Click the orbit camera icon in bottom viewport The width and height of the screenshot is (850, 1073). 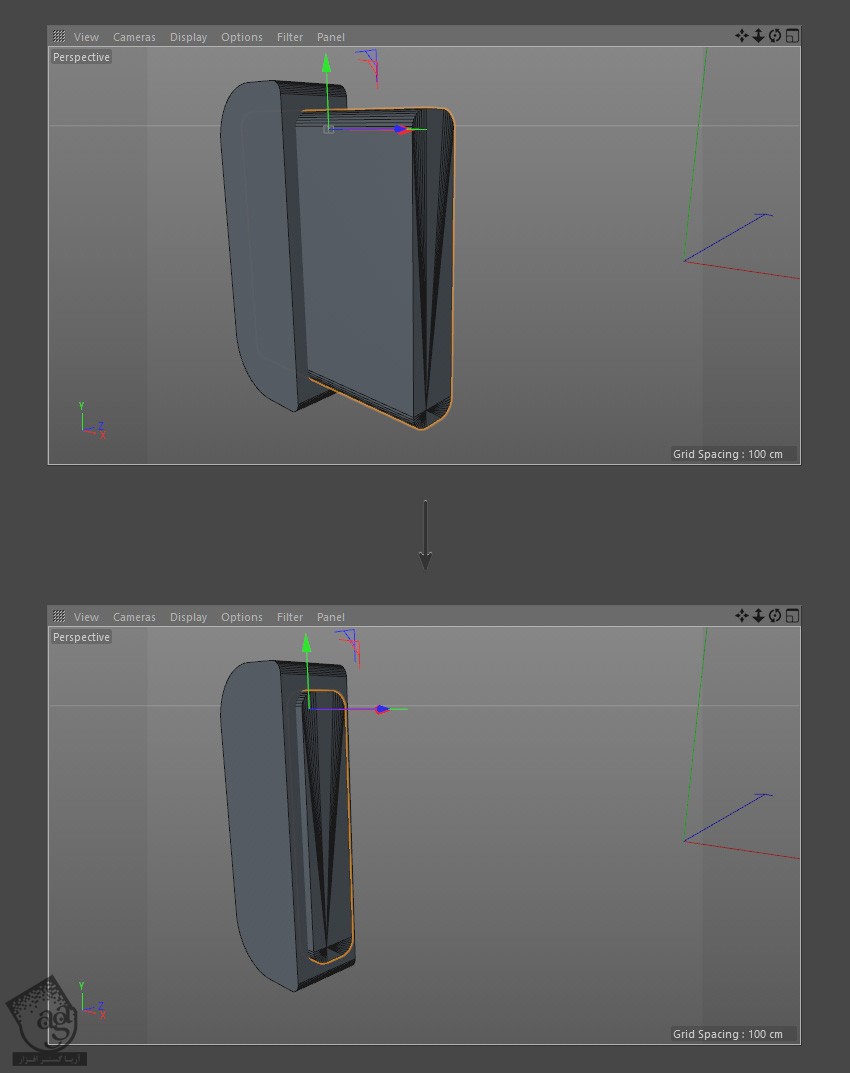[x=775, y=616]
